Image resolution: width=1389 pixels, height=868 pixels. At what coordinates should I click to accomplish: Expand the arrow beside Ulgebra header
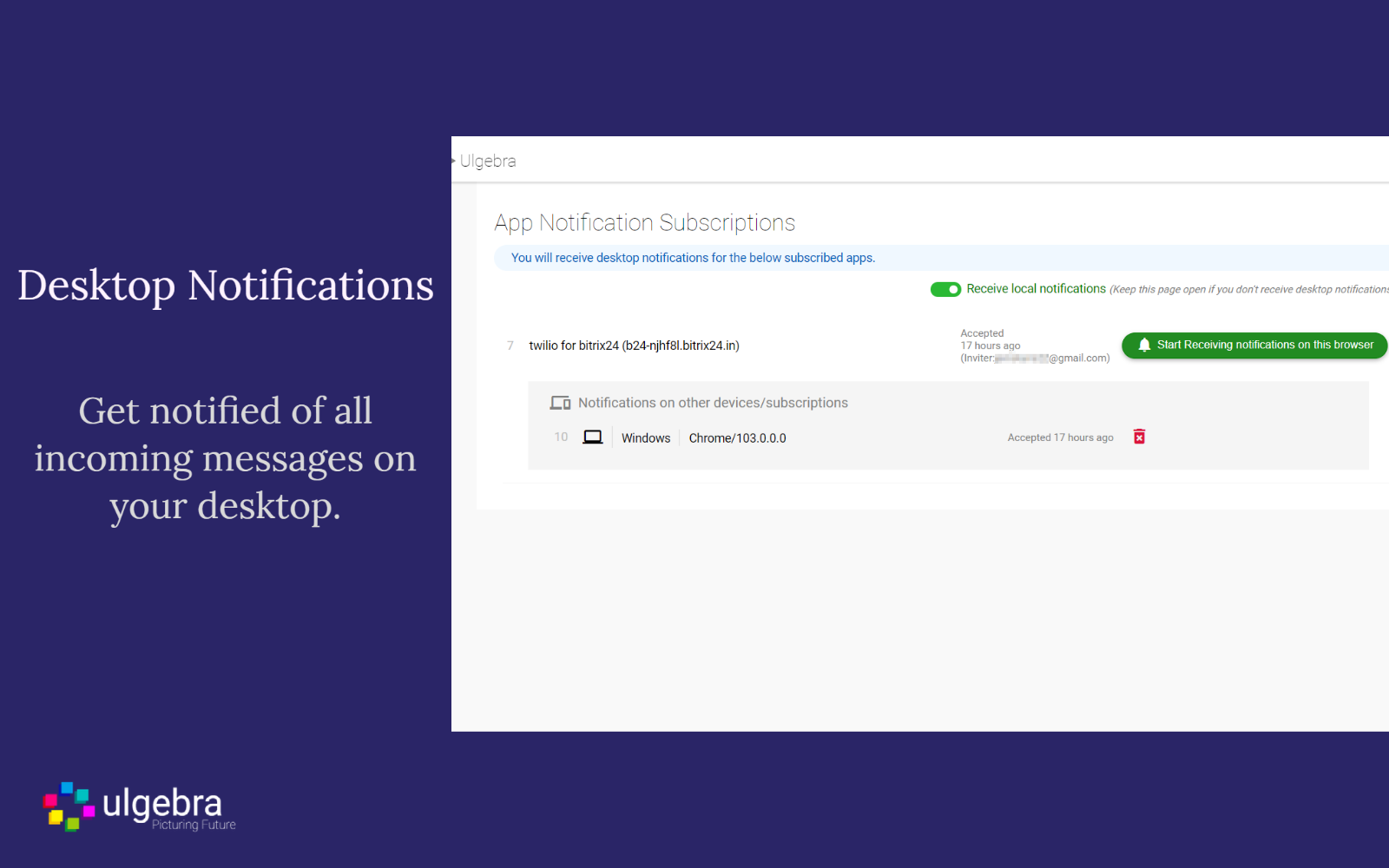click(453, 161)
